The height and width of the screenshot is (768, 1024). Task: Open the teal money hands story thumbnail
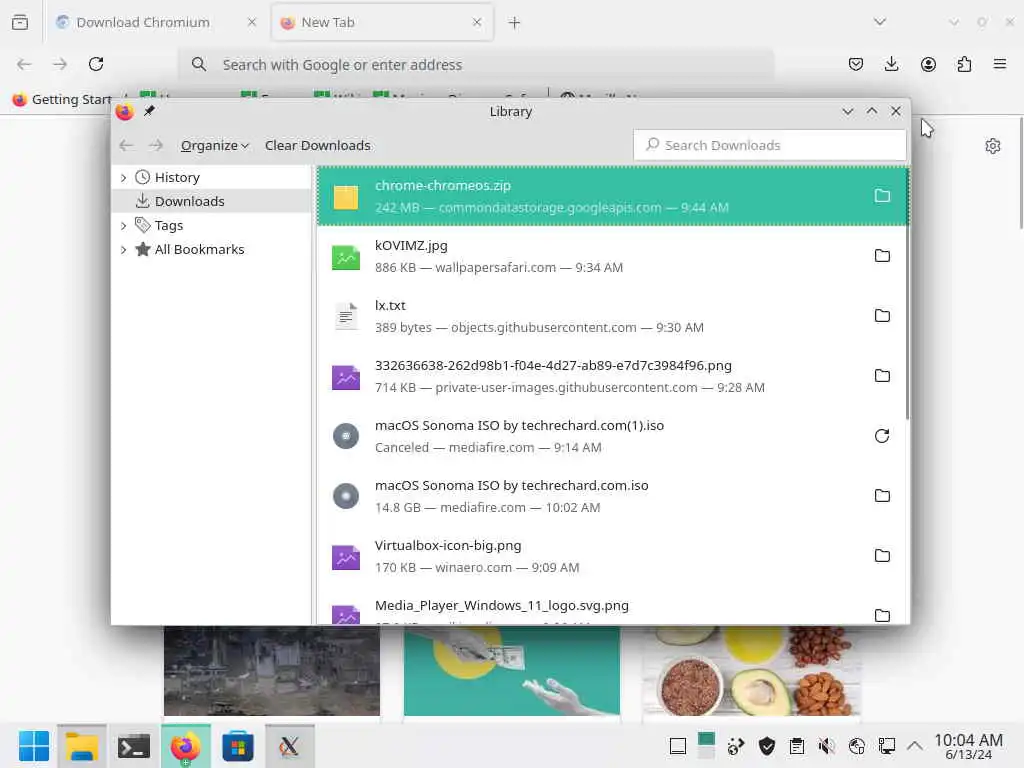pos(512,671)
